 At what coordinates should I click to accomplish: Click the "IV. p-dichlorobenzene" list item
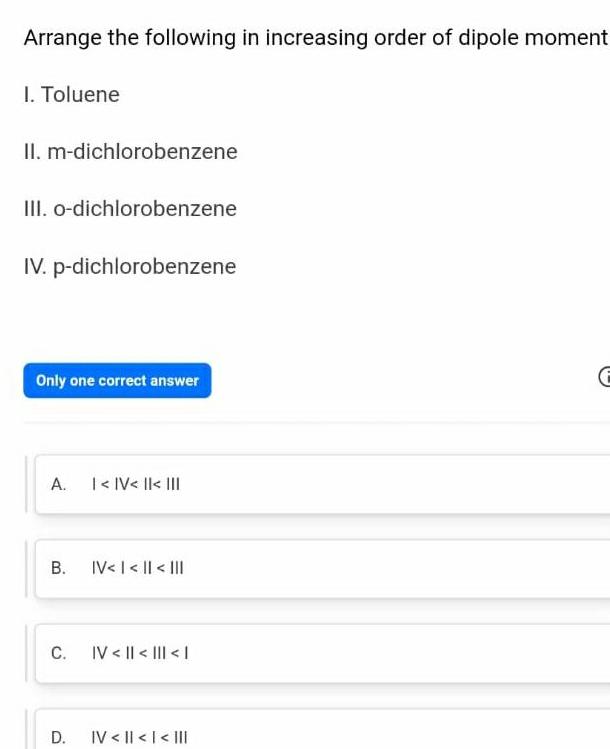coord(130,267)
